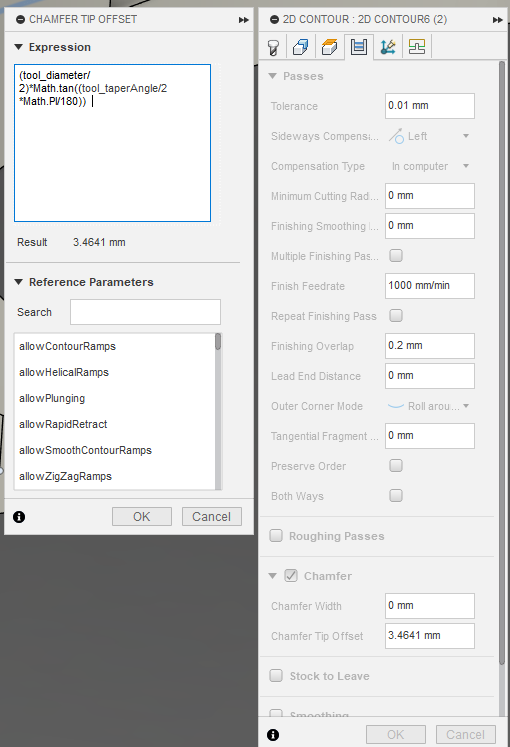Toggle Repeat Finishing Pass checkbox
The height and width of the screenshot is (747, 510).
coord(396,316)
